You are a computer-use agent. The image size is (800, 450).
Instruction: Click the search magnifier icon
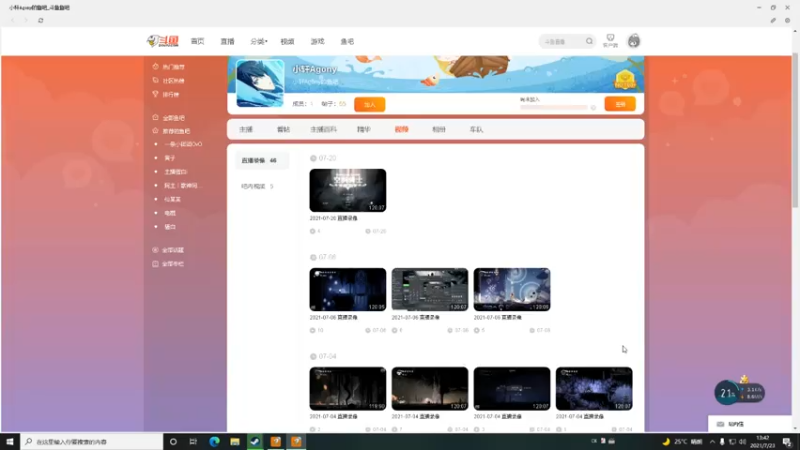[589, 41]
